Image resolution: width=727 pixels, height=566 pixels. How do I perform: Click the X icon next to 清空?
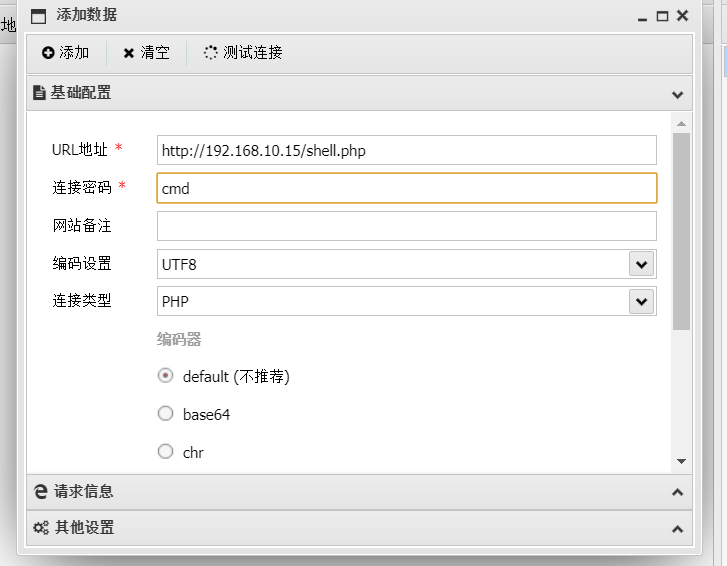point(128,53)
